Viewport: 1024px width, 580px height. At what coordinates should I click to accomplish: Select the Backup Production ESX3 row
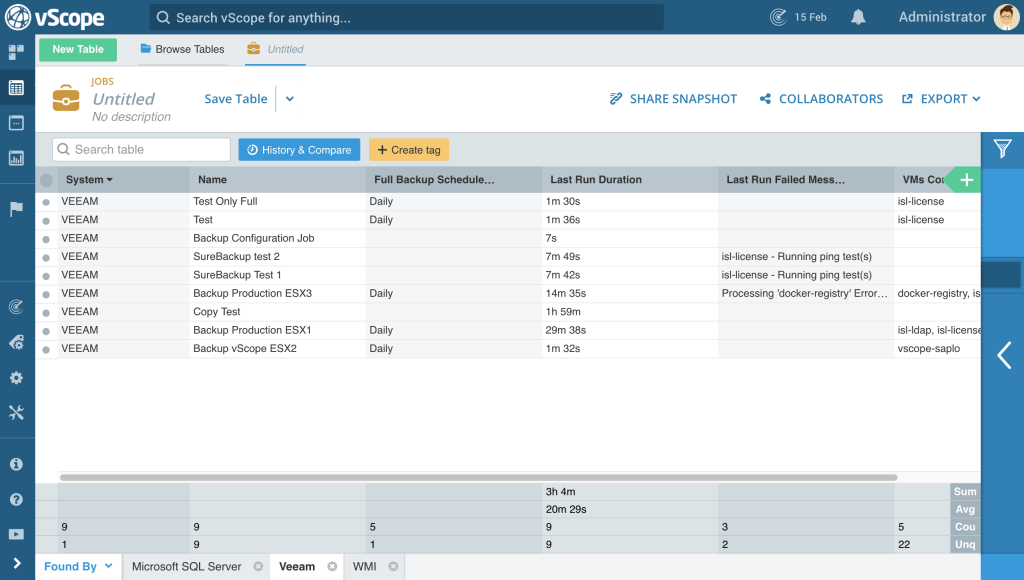point(46,294)
